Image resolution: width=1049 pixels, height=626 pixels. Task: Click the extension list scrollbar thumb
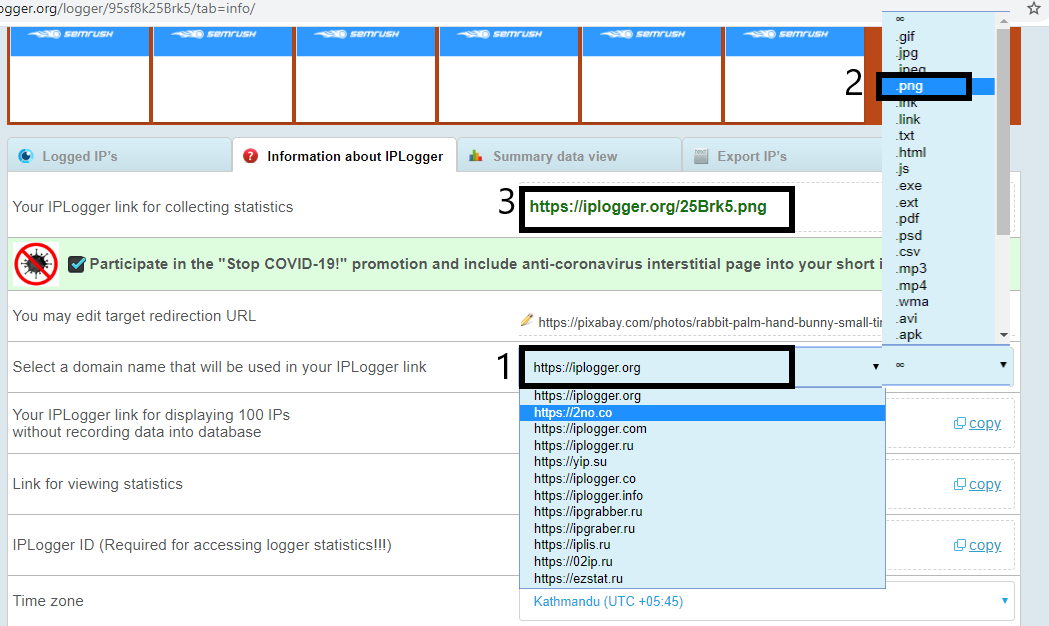click(x=1003, y=132)
